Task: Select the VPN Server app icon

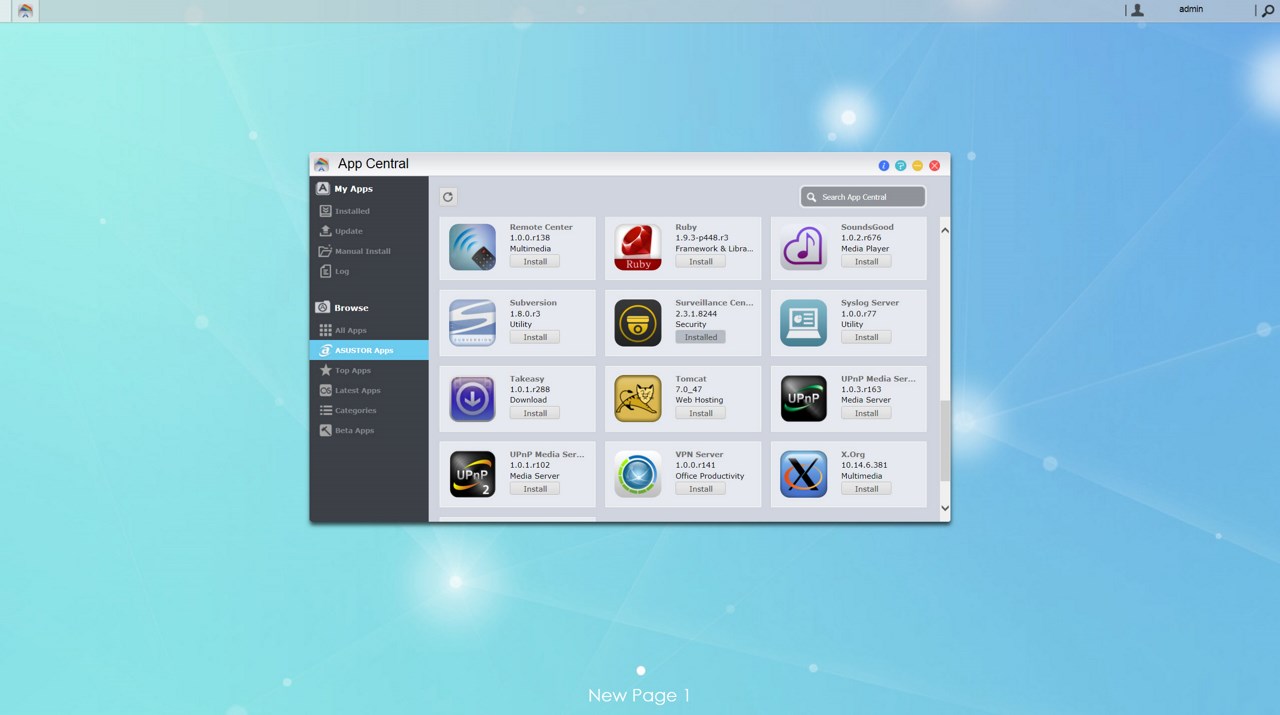Action: pyautogui.click(x=638, y=474)
